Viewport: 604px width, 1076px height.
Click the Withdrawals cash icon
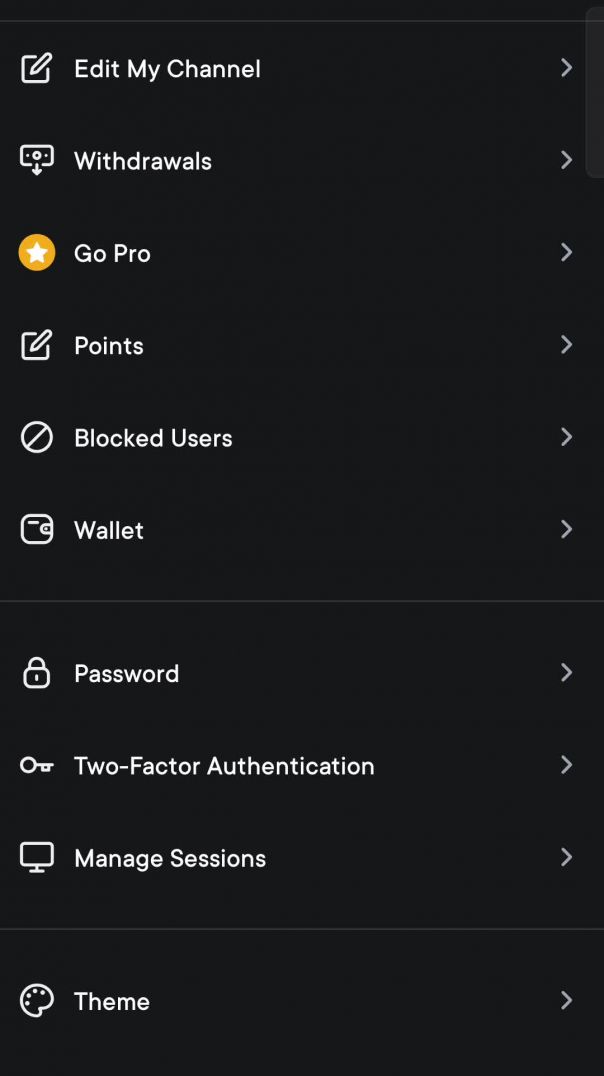[37, 161]
